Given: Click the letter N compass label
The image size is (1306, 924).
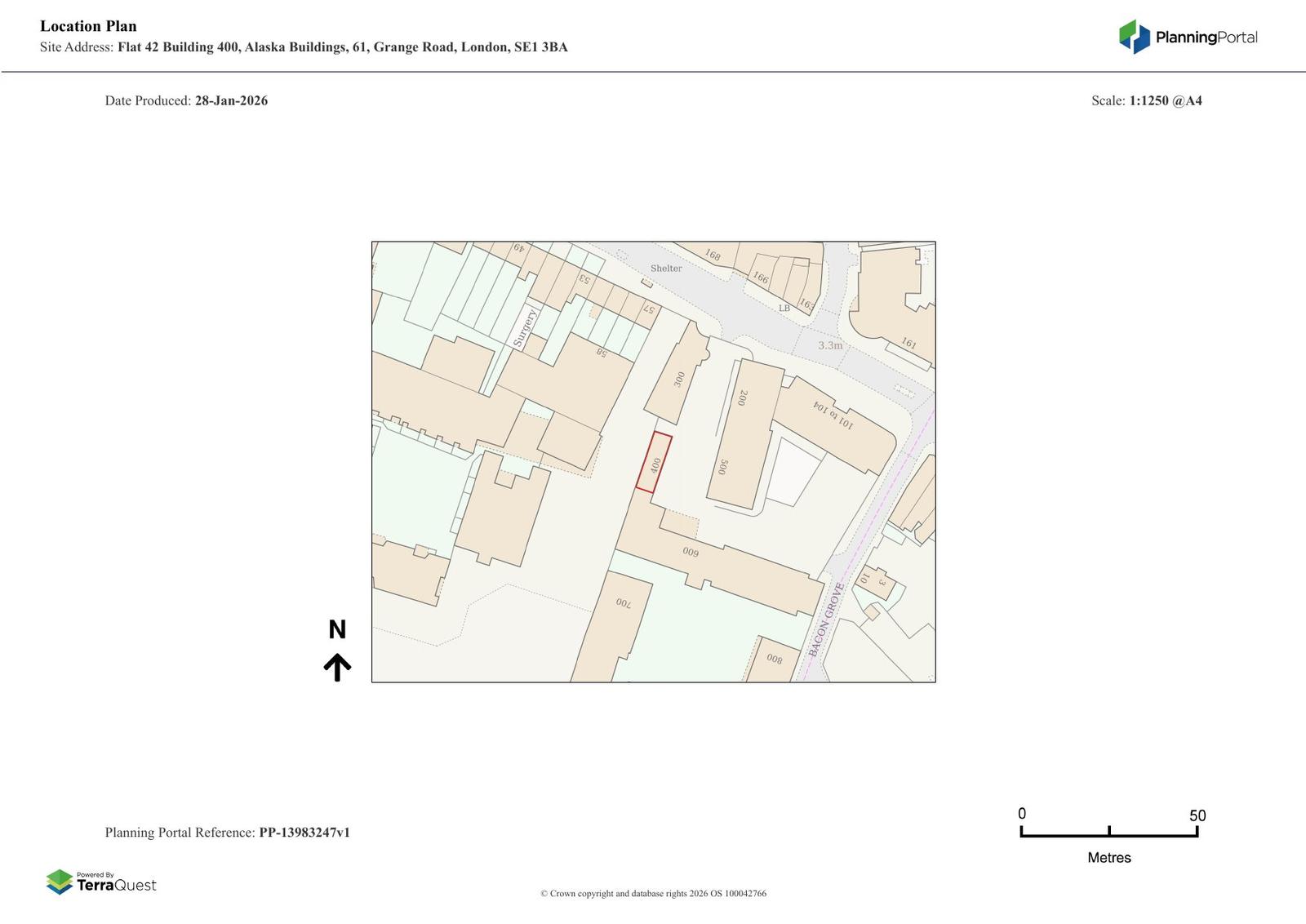Looking at the screenshot, I should point(337,629).
